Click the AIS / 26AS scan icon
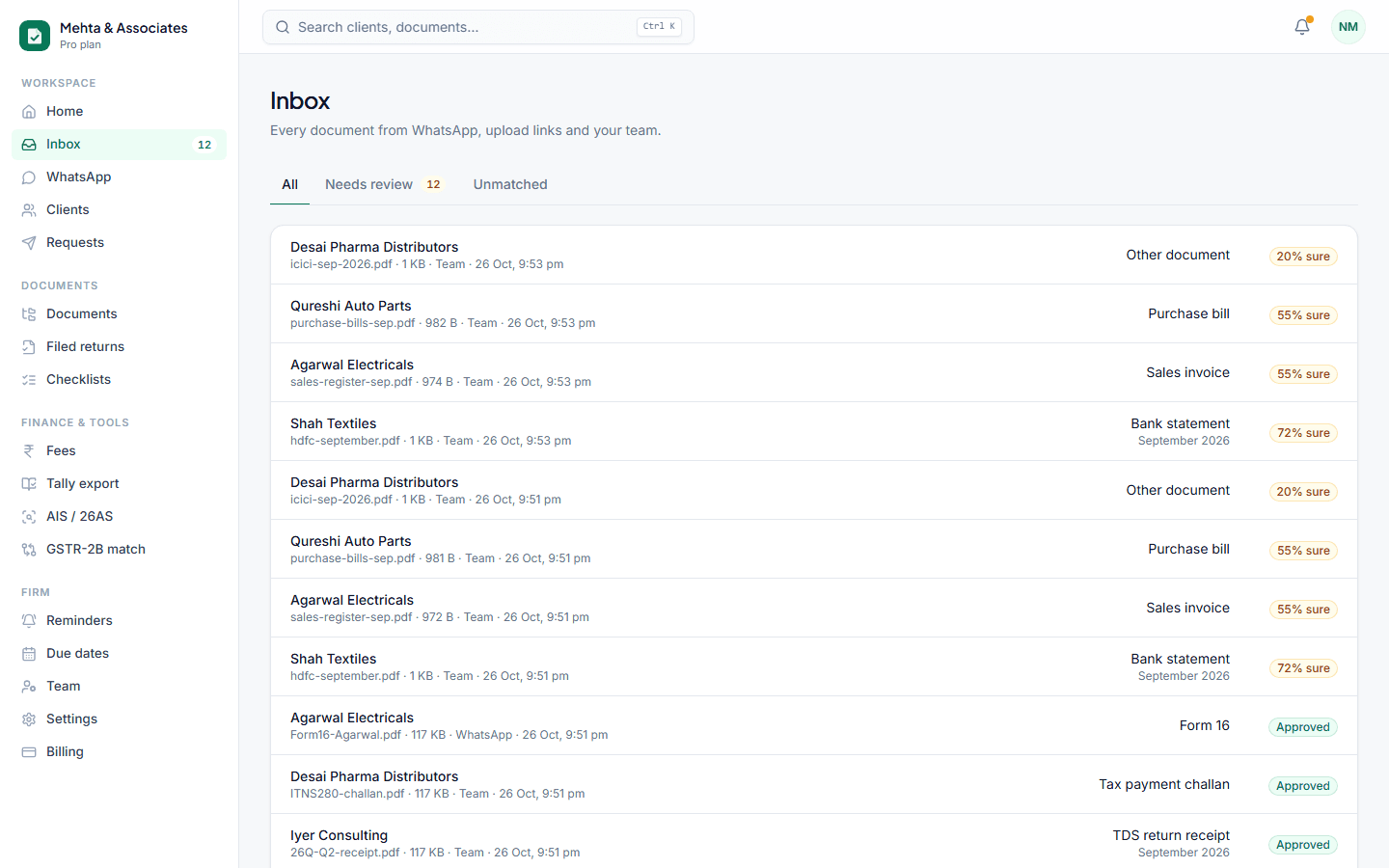The height and width of the screenshot is (868, 1389). [29, 516]
